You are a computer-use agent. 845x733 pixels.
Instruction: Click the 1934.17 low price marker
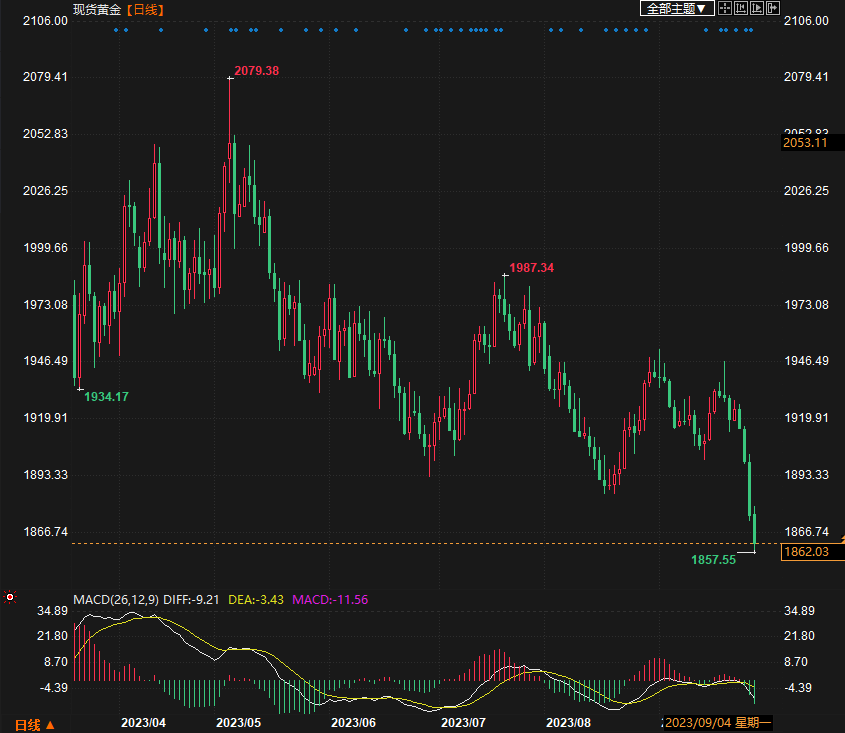point(106,397)
